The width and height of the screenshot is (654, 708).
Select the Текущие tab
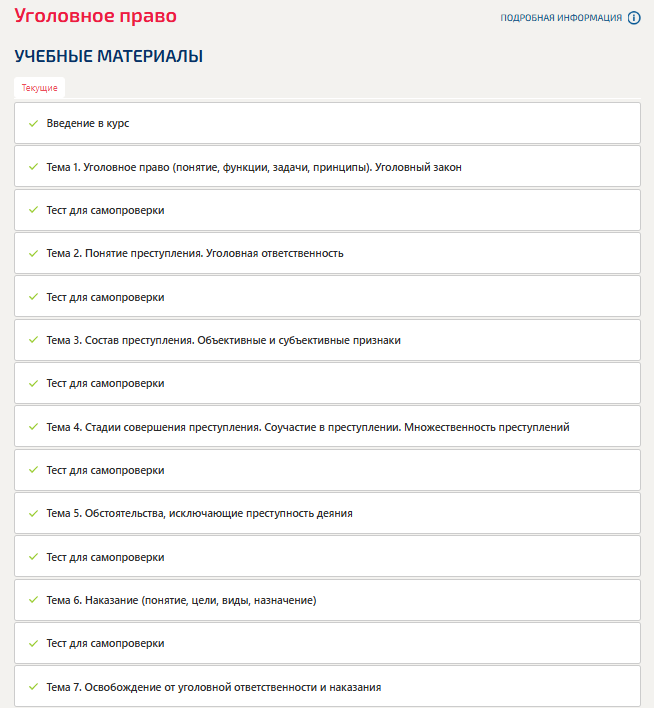click(40, 88)
